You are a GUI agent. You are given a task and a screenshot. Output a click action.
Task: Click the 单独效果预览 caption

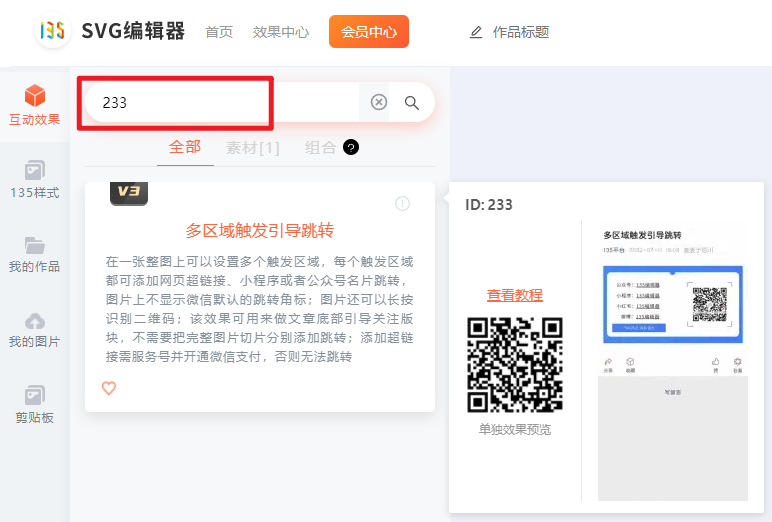tap(515, 429)
